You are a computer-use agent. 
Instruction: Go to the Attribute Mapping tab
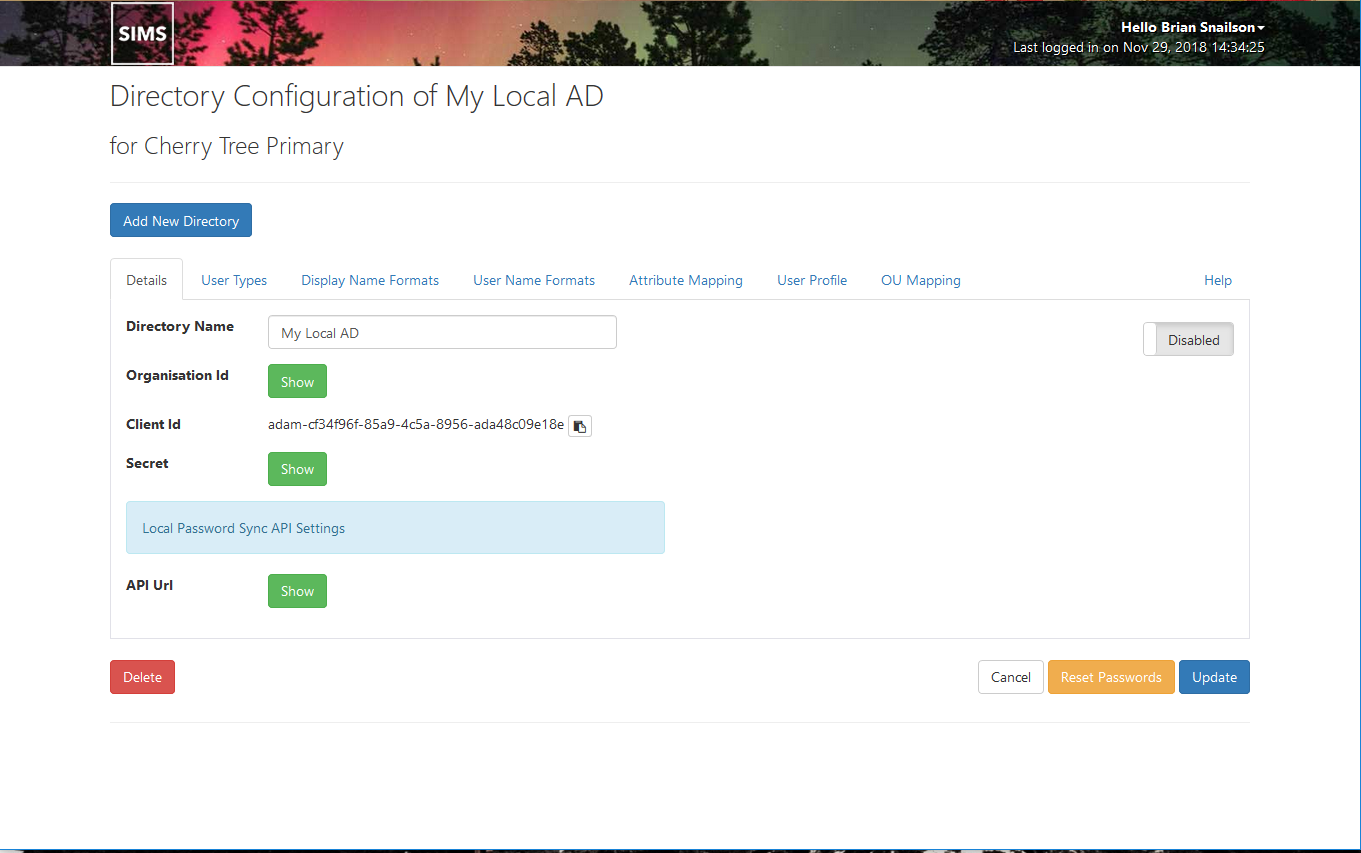click(x=686, y=280)
